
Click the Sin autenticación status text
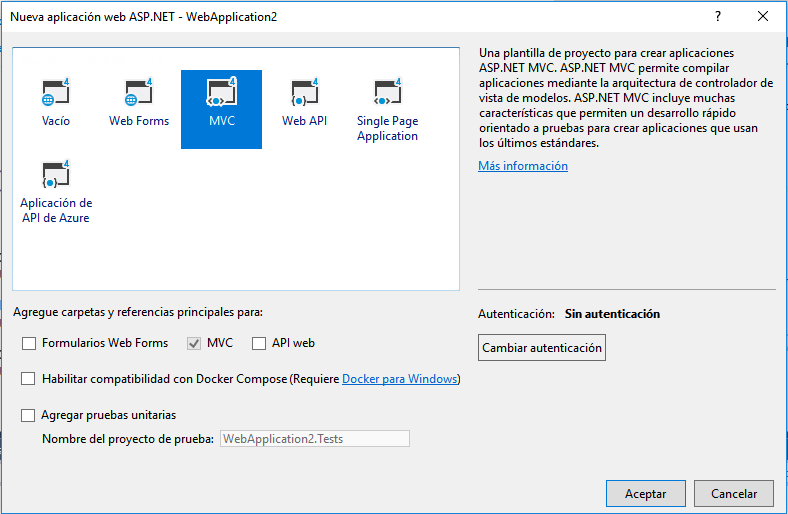coord(612,314)
